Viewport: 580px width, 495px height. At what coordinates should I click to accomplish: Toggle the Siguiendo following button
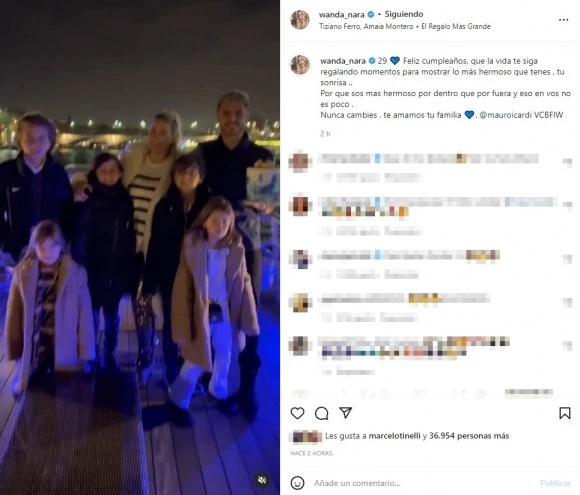tap(404, 14)
